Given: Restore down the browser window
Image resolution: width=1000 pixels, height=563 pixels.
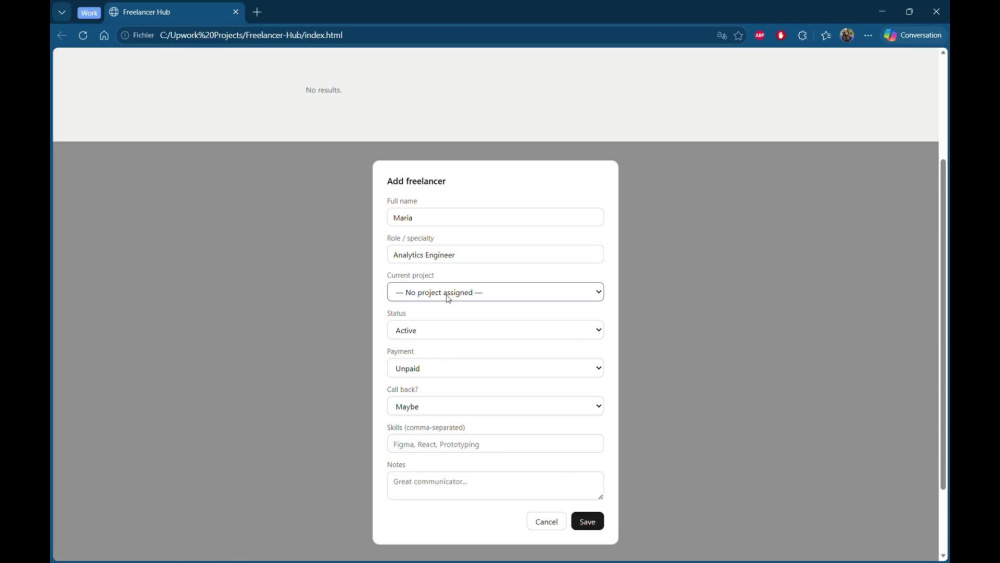Looking at the screenshot, I should click(x=909, y=11).
